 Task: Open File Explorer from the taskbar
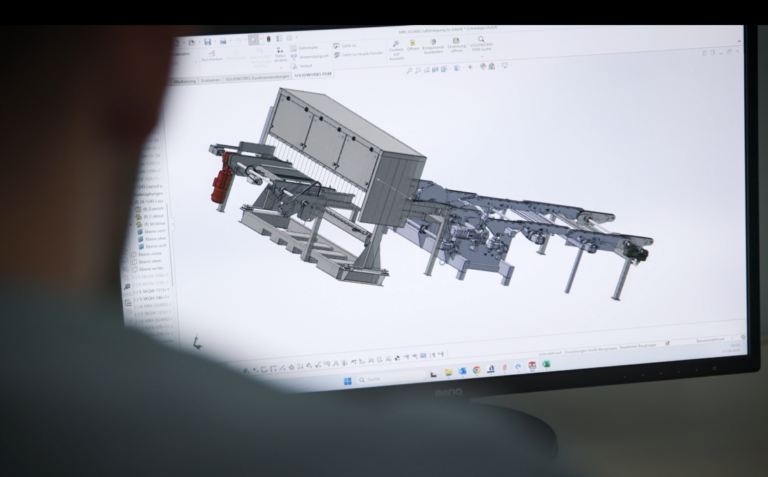(449, 371)
